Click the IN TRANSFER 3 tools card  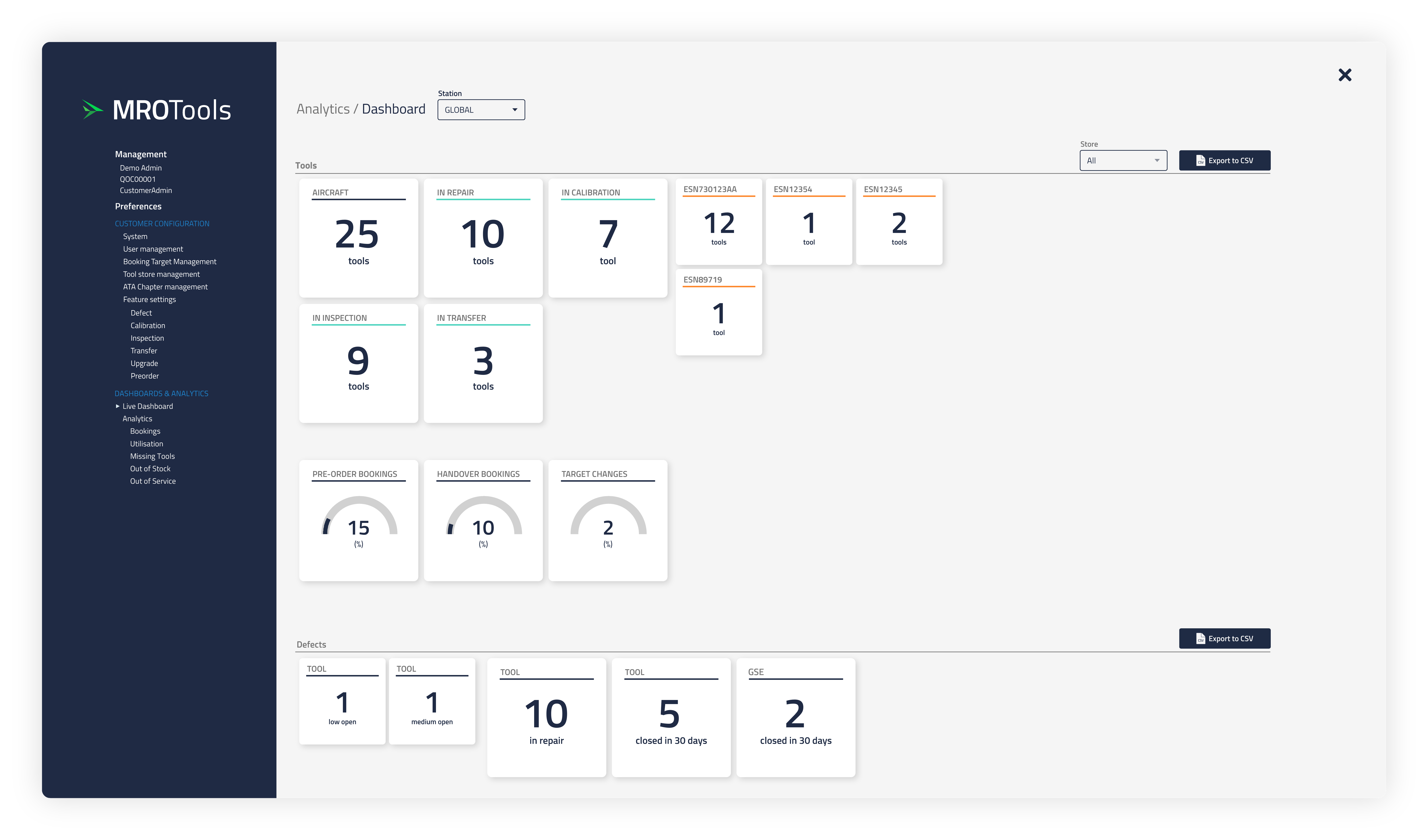click(483, 363)
